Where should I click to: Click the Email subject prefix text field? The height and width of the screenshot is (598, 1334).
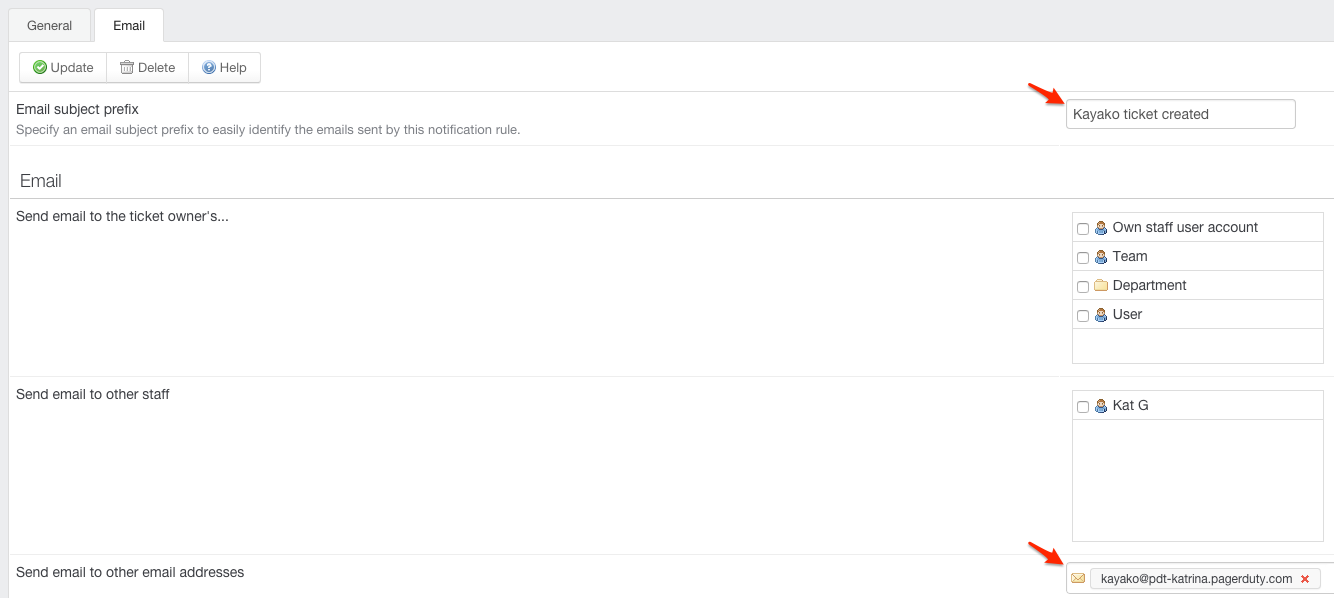[x=1180, y=114]
